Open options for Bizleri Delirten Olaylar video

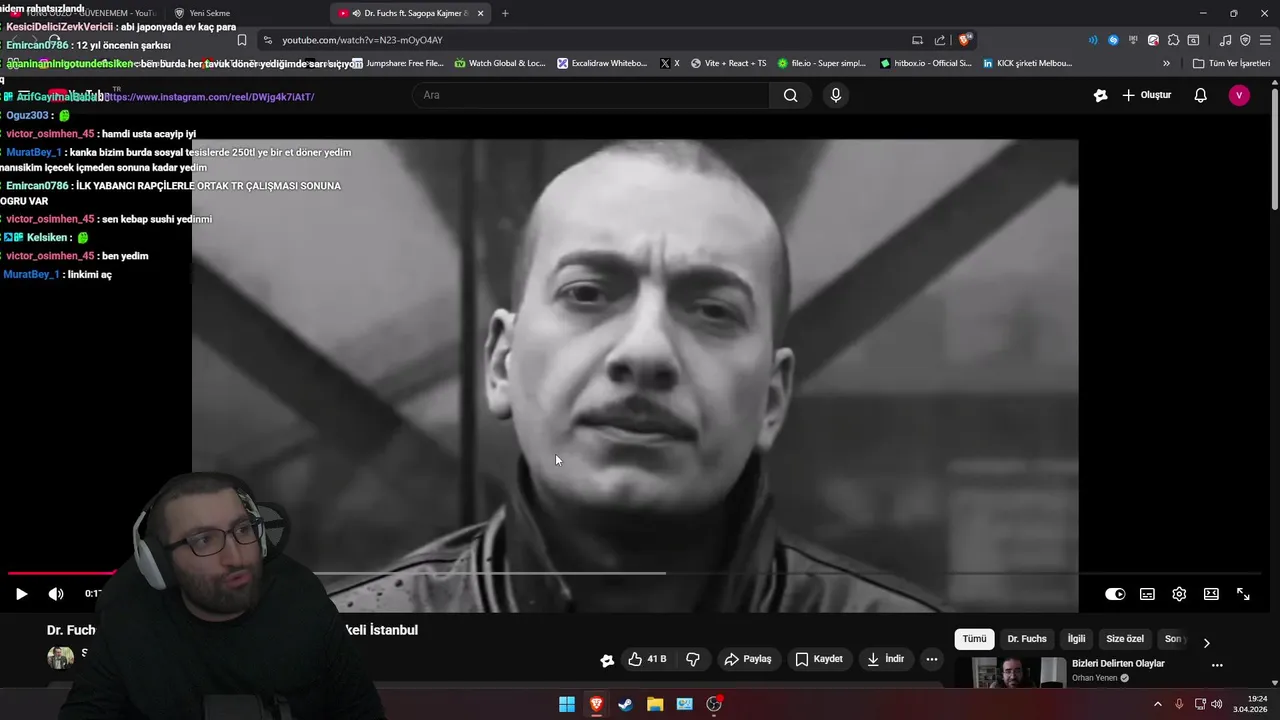(1217, 665)
